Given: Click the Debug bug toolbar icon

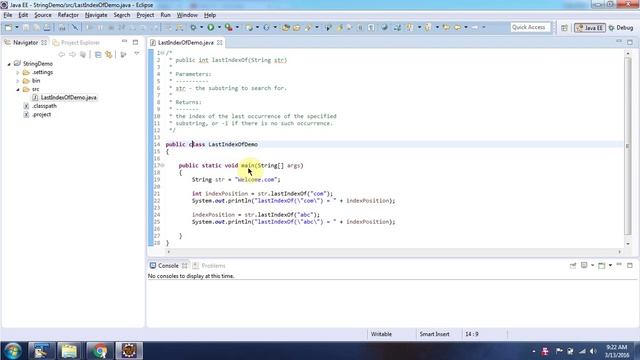Looking at the screenshot, I should tap(193, 27).
